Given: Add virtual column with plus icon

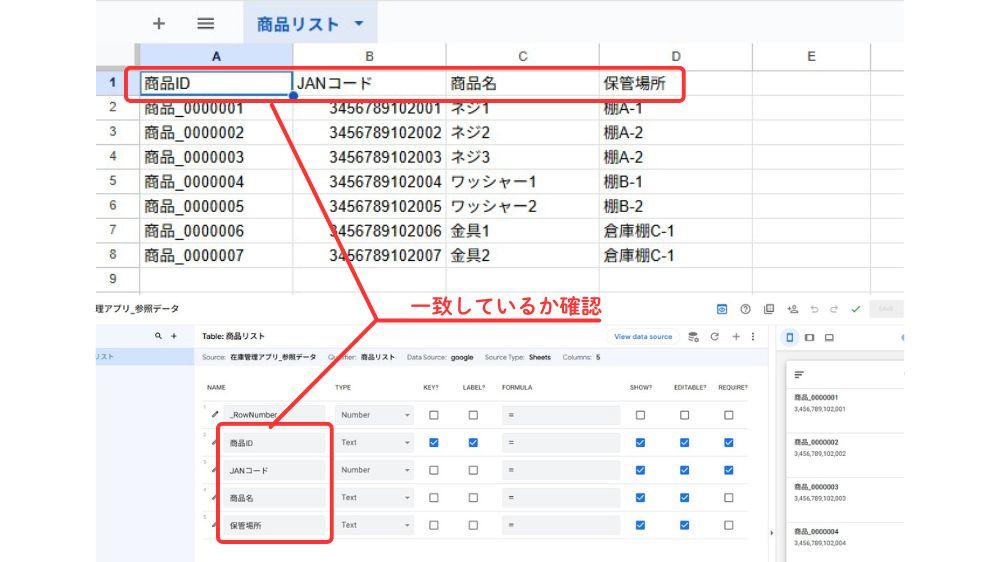Looking at the screenshot, I should (736, 336).
